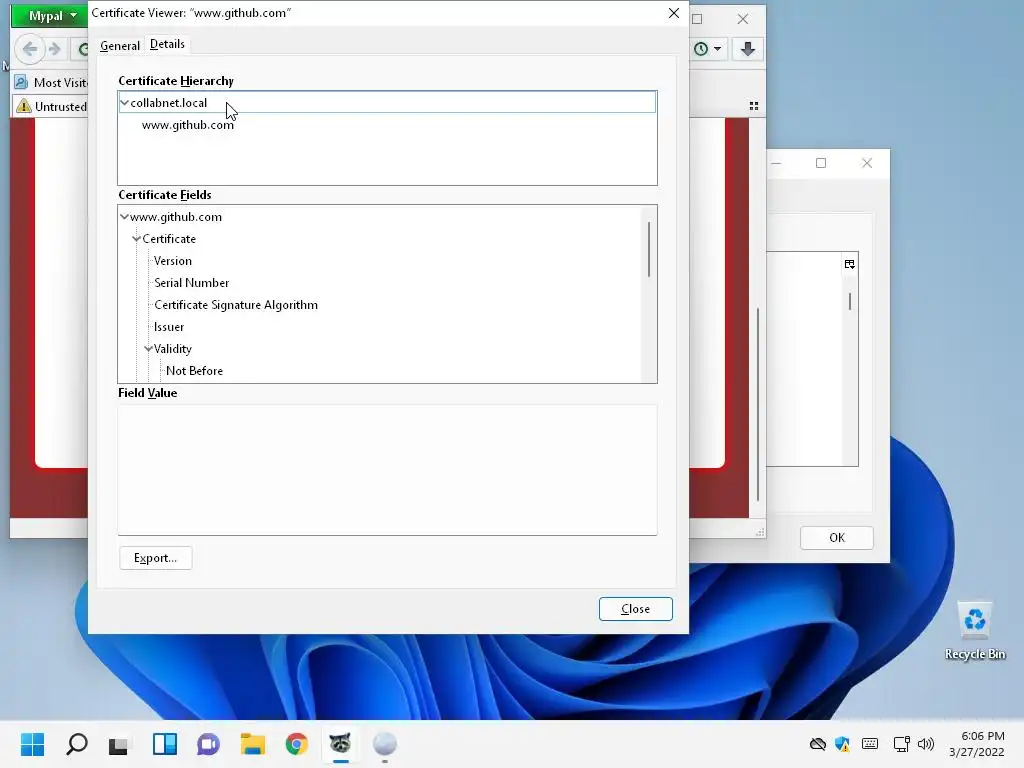This screenshot has height=768, width=1024.
Task: Open File Explorer from taskbar
Action: [x=253, y=744]
